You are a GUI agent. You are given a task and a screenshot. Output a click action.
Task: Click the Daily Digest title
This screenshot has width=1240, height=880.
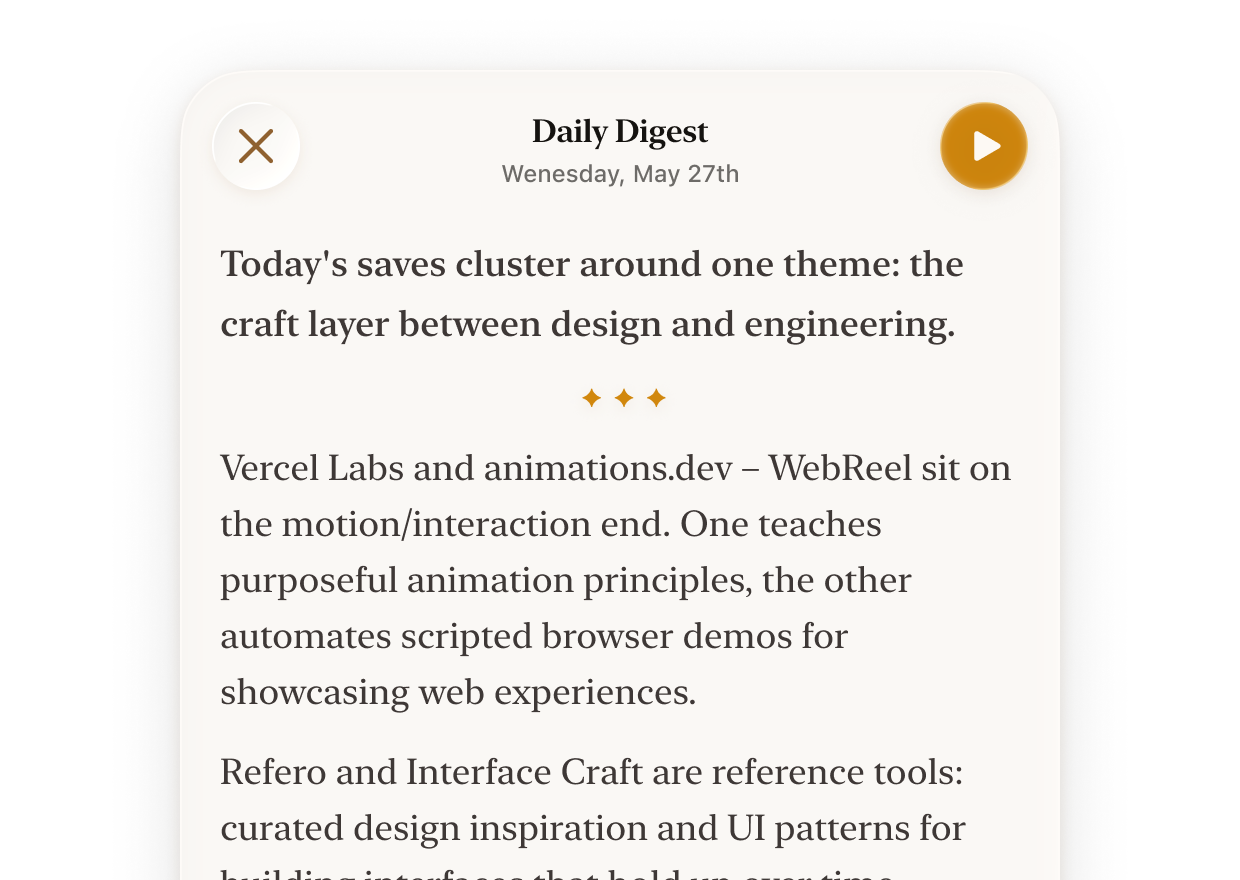[620, 132]
